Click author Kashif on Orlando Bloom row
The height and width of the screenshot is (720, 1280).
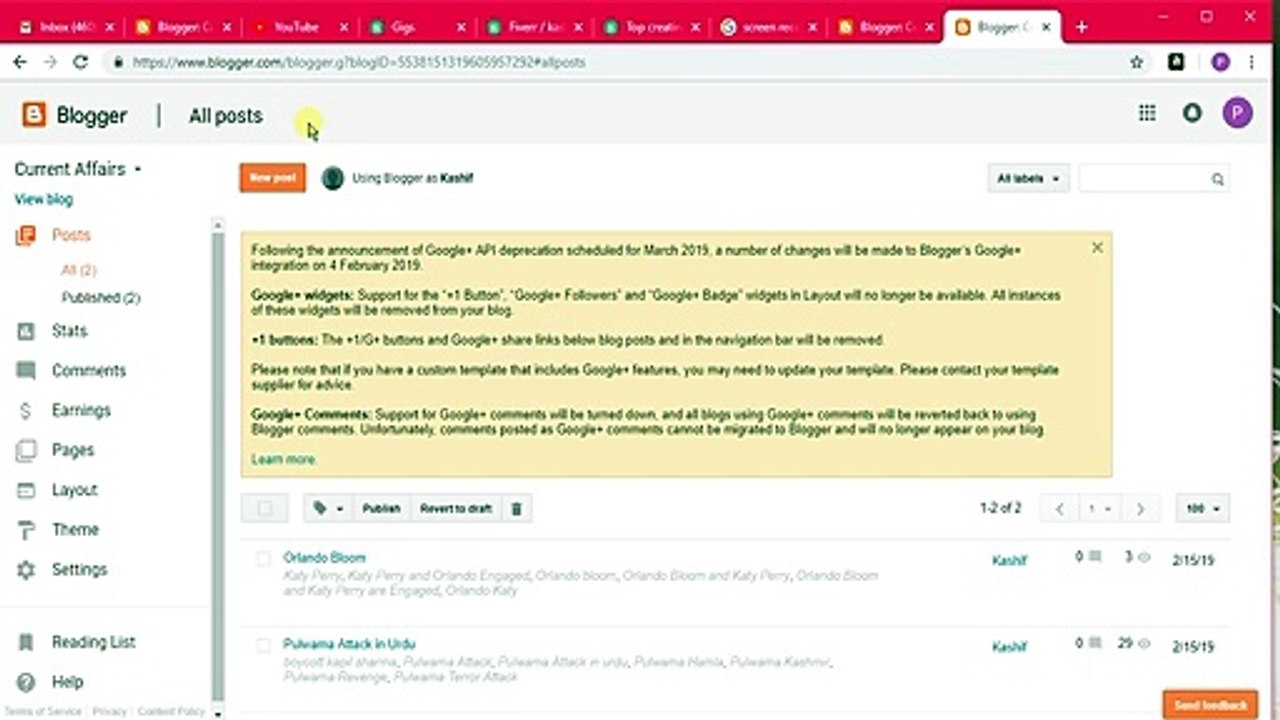coord(1009,560)
